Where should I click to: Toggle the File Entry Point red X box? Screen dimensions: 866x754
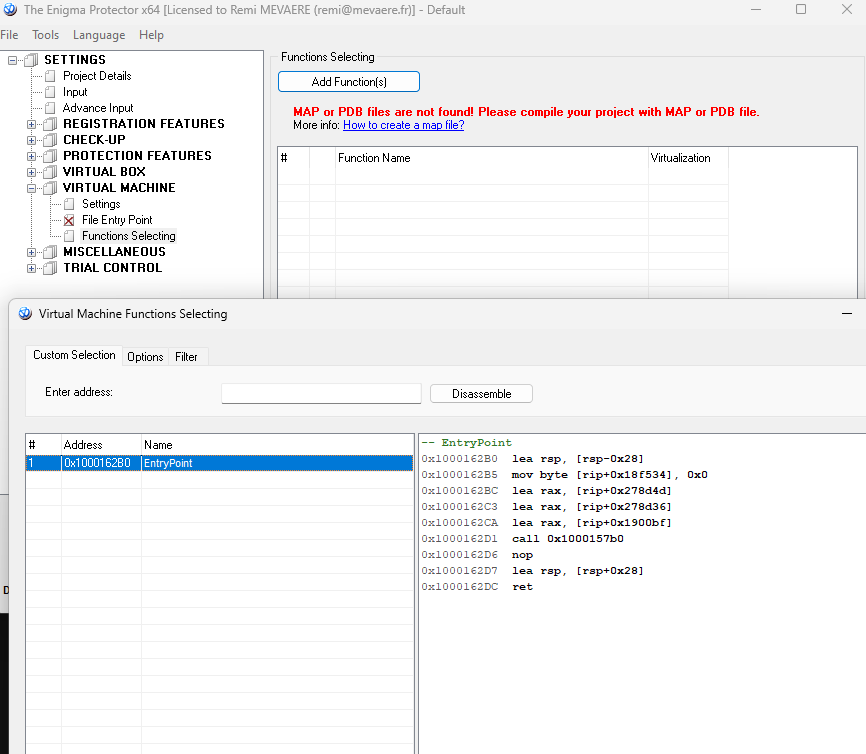(69, 220)
